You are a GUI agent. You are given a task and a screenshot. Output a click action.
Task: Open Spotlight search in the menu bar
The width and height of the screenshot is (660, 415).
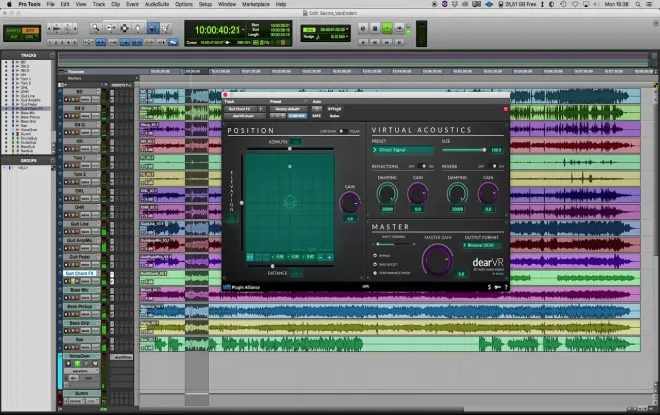(638, 4)
